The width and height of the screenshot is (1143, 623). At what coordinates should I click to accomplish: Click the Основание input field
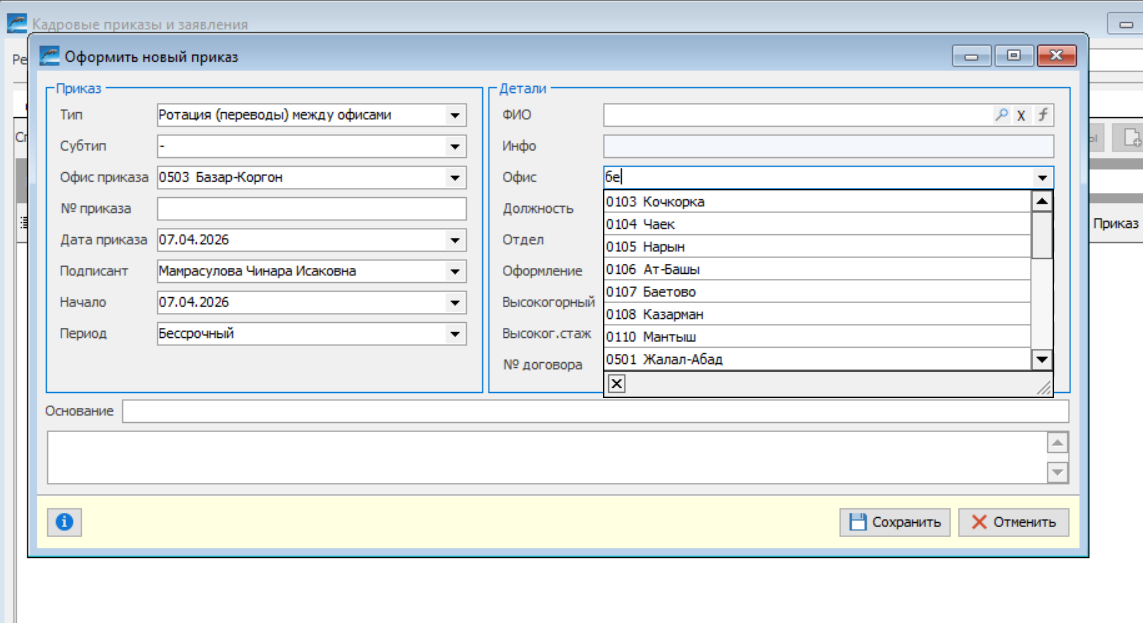point(596,411)
